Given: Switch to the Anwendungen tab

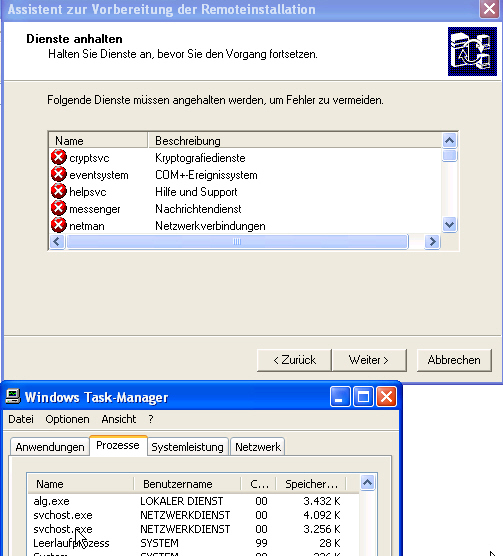Looking at the screenshot, I should coord(50,447).
